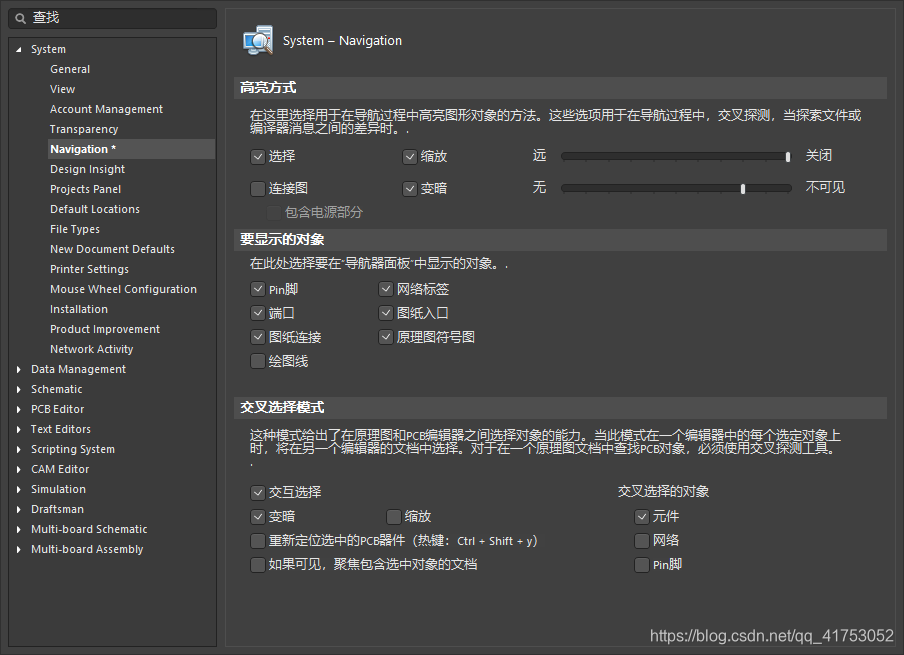
Task: Enable 重新定位选中的PCB器件 option
Action: [x=257, y=540]
